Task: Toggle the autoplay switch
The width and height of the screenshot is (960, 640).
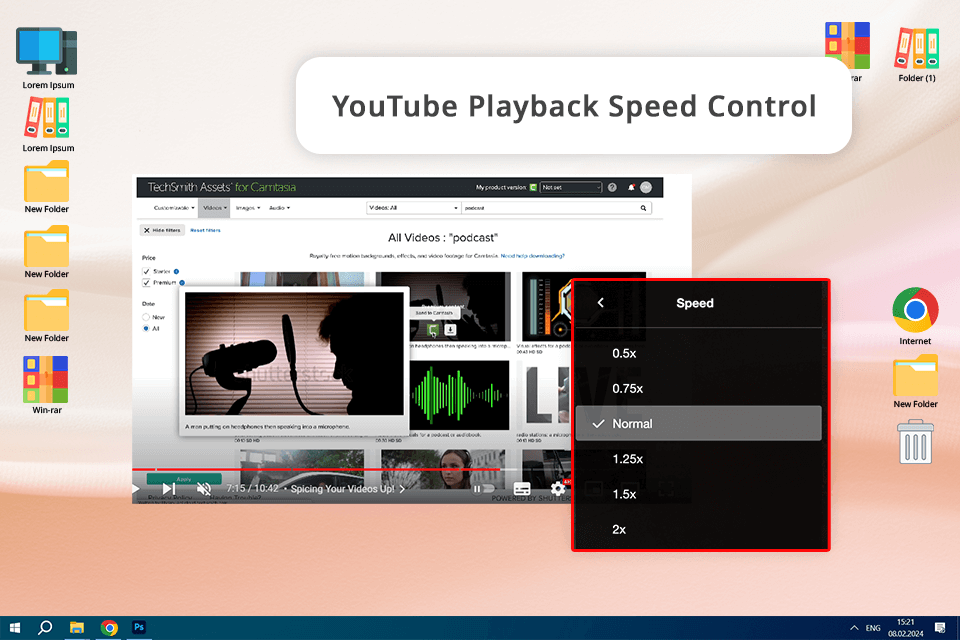Action: pos(483,489)
